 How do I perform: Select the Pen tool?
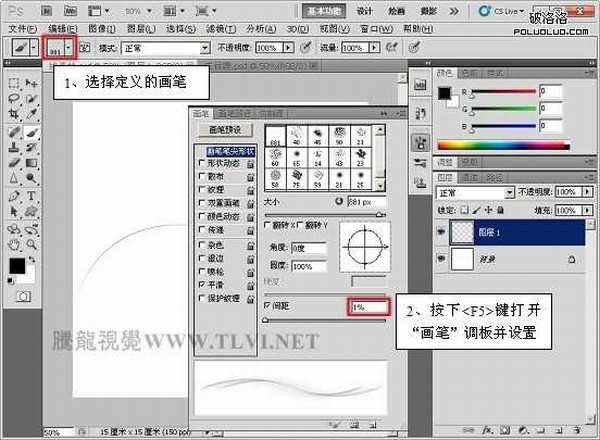tap(14, 196)
